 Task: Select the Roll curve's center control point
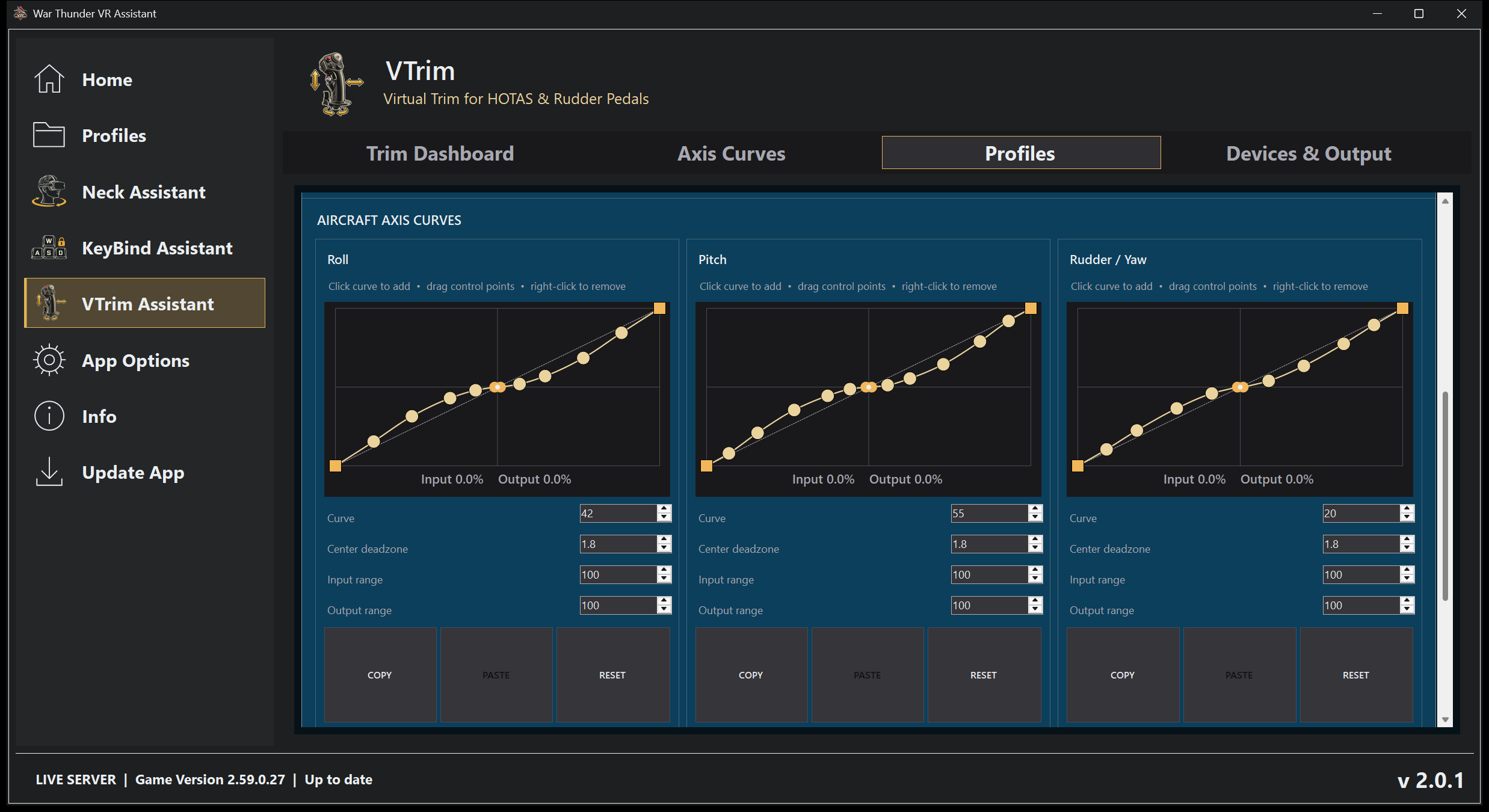click(x=497, y=387)
